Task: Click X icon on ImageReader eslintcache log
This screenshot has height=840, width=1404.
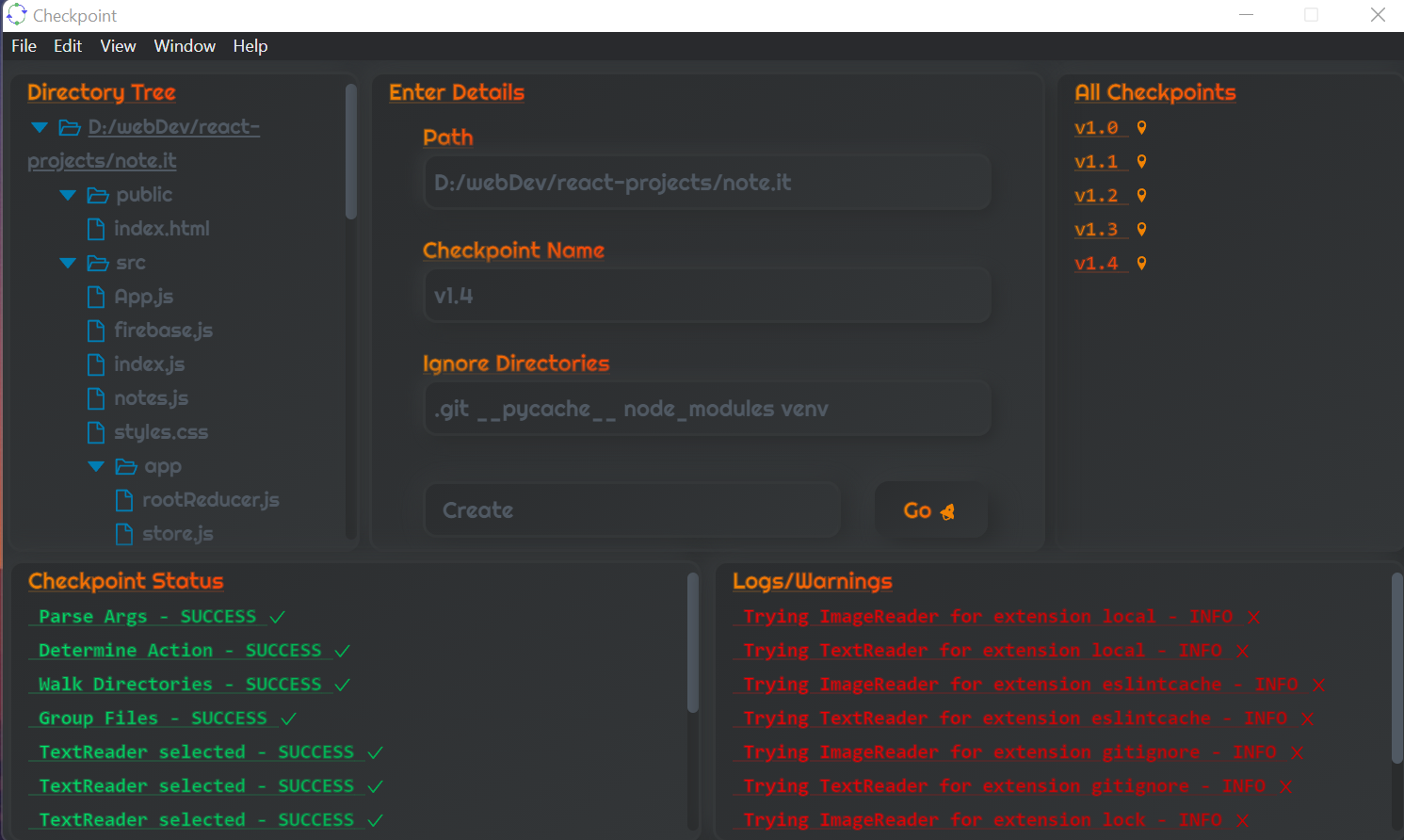Action: [1318, 686]
